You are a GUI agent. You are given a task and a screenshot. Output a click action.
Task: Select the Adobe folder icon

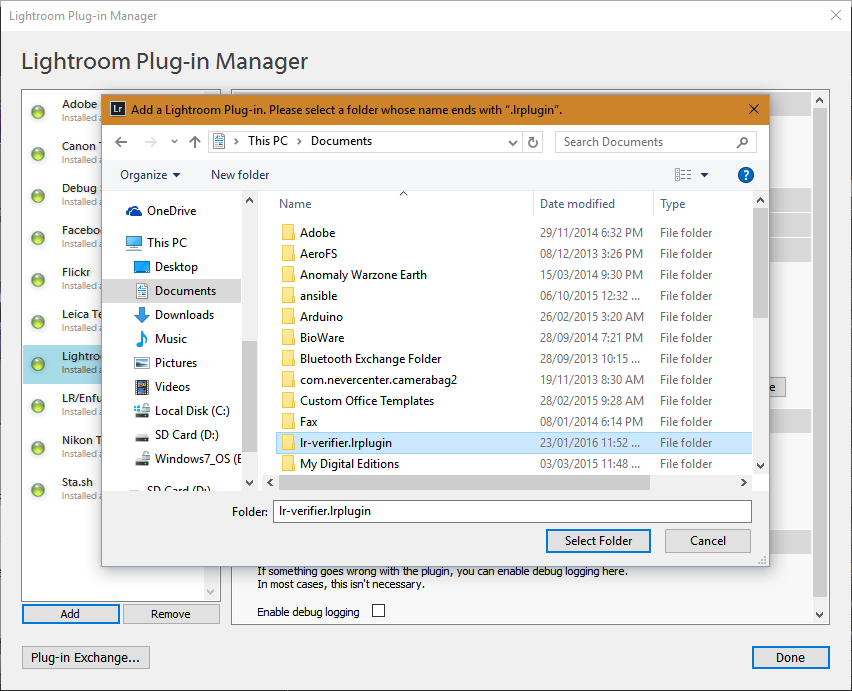288,233
